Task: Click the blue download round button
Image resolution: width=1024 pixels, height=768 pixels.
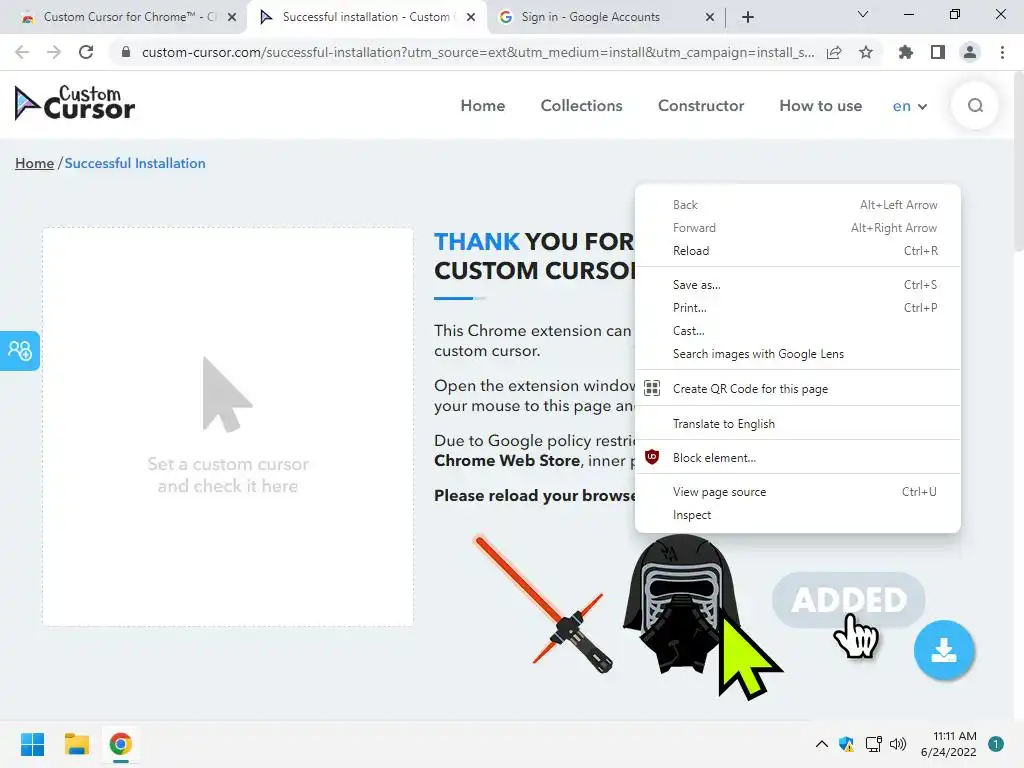Action: (x=944, y=650)
